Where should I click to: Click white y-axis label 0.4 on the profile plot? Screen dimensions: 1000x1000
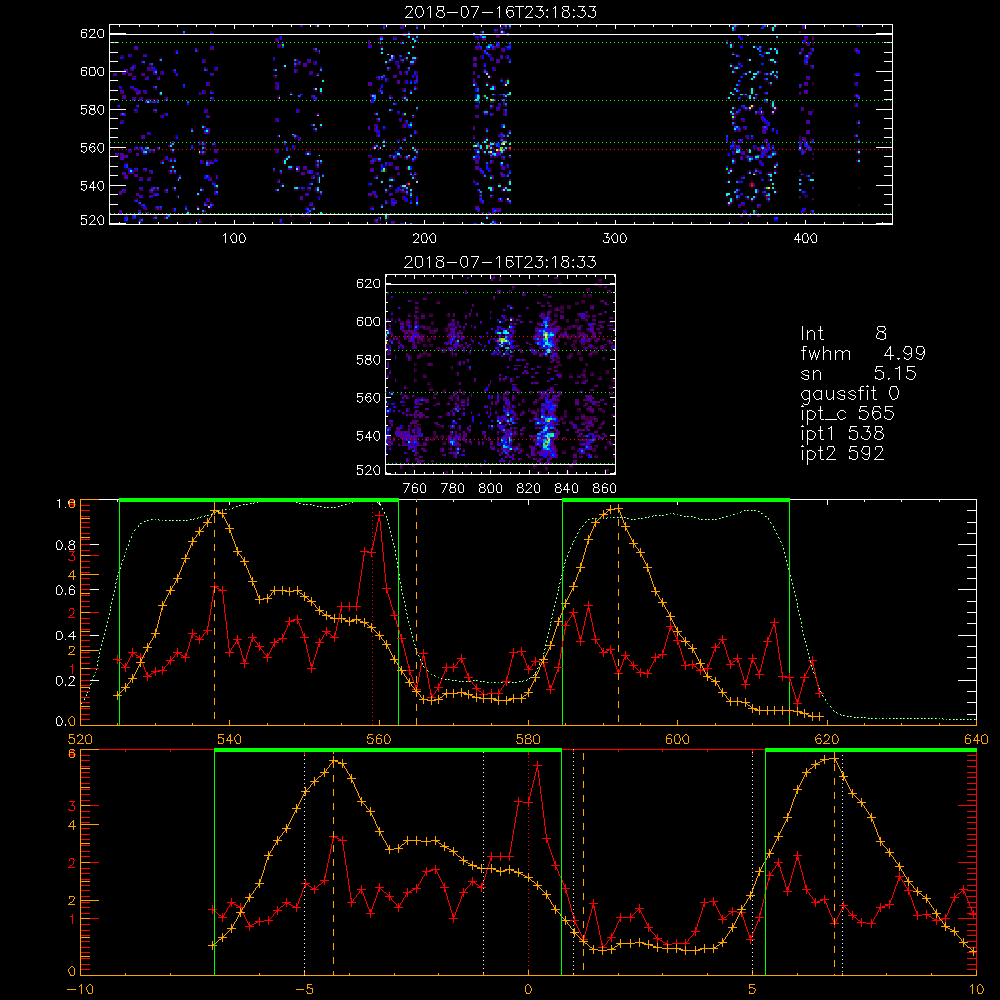click(x=65, y=636)
